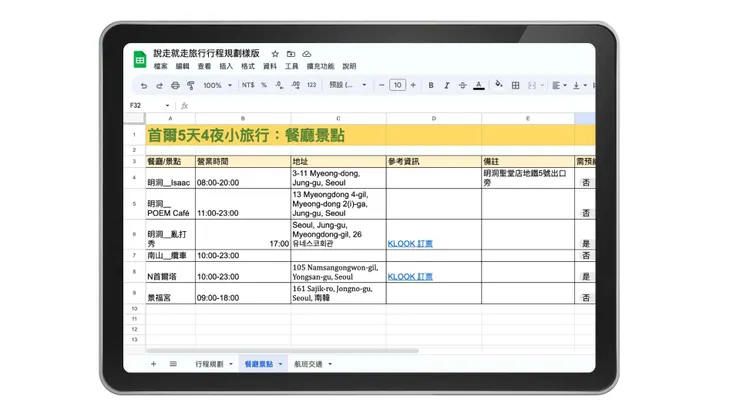Open the all sheets list icon
740x416 pixels.
click(173, 364)
